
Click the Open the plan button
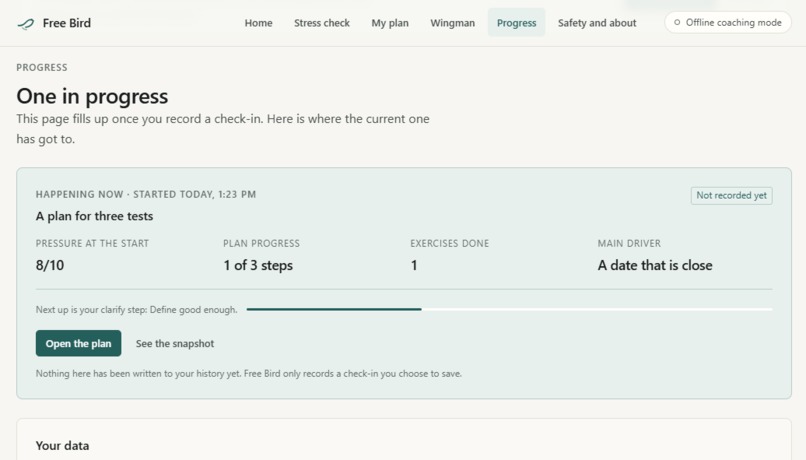[x=79, y=343]
